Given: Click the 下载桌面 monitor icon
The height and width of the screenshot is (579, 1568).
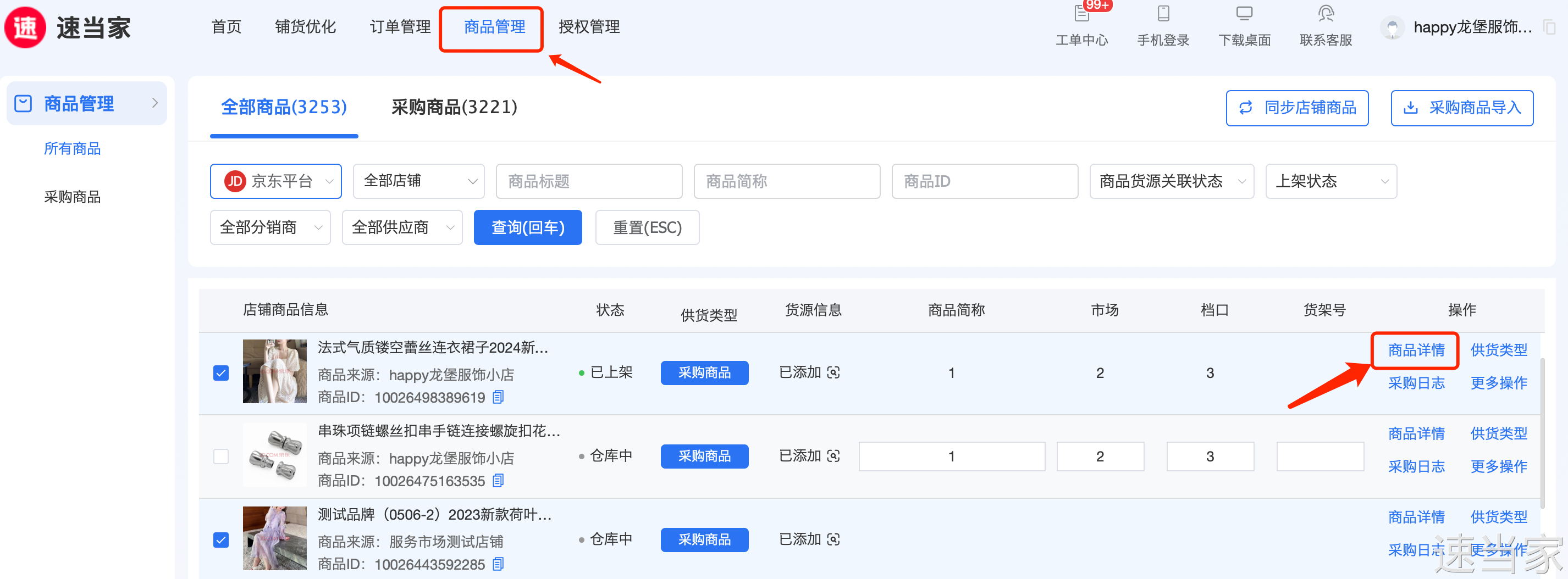Looking at the screenshot, I should [x=1244, y=14].
